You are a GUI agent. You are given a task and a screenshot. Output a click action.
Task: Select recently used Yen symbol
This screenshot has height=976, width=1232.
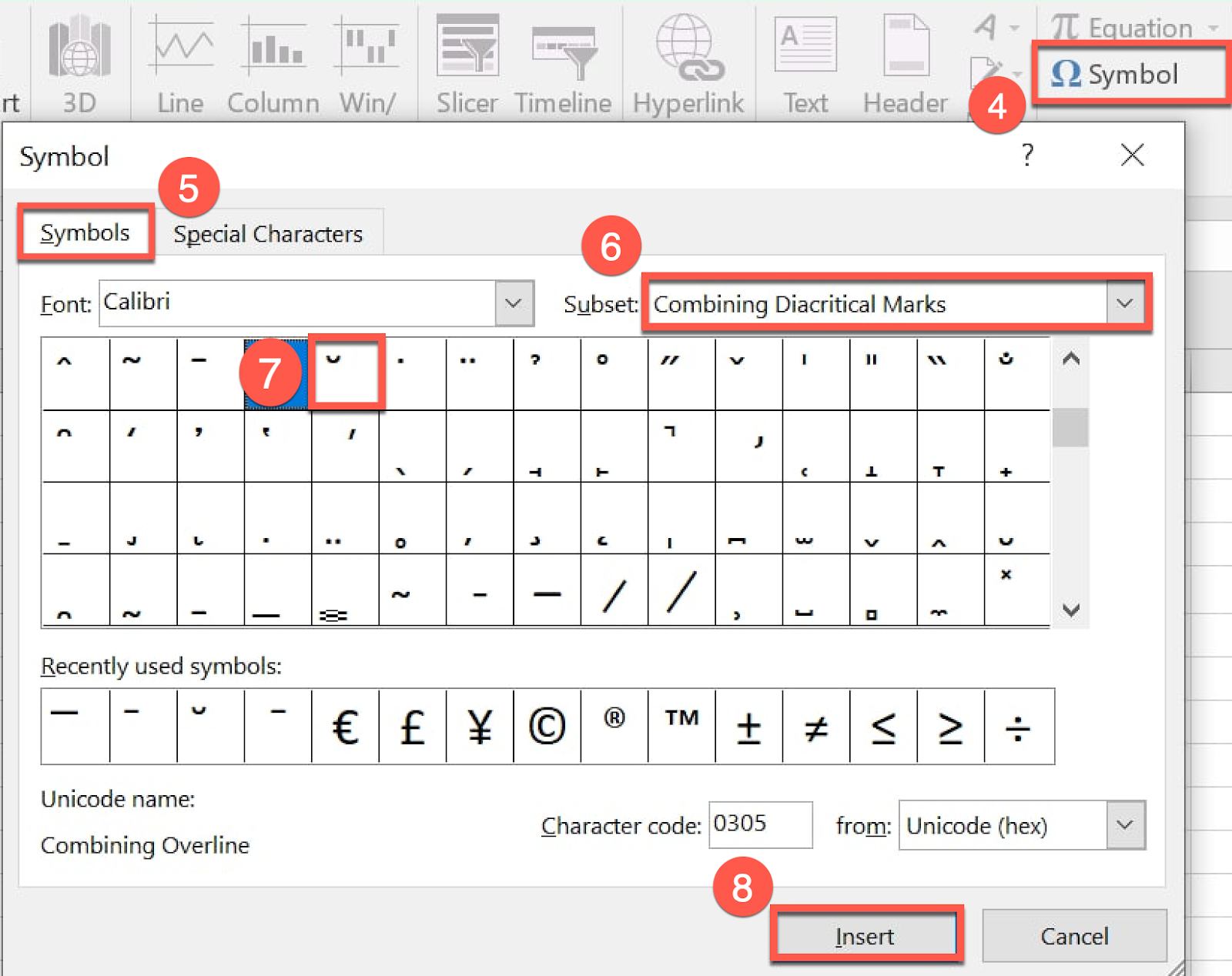coord(480,727)
